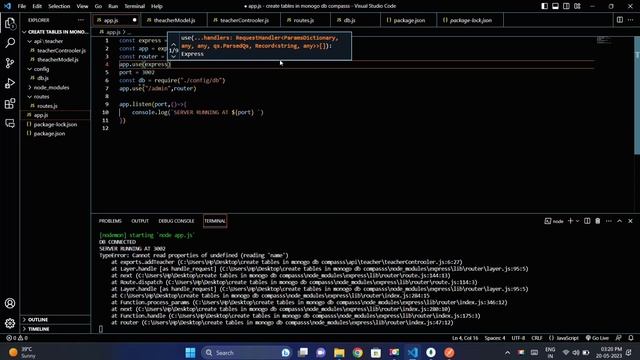Open the Search view in activity bar
This screenshot has width=640, height=360.
click(x=10, y=43)
